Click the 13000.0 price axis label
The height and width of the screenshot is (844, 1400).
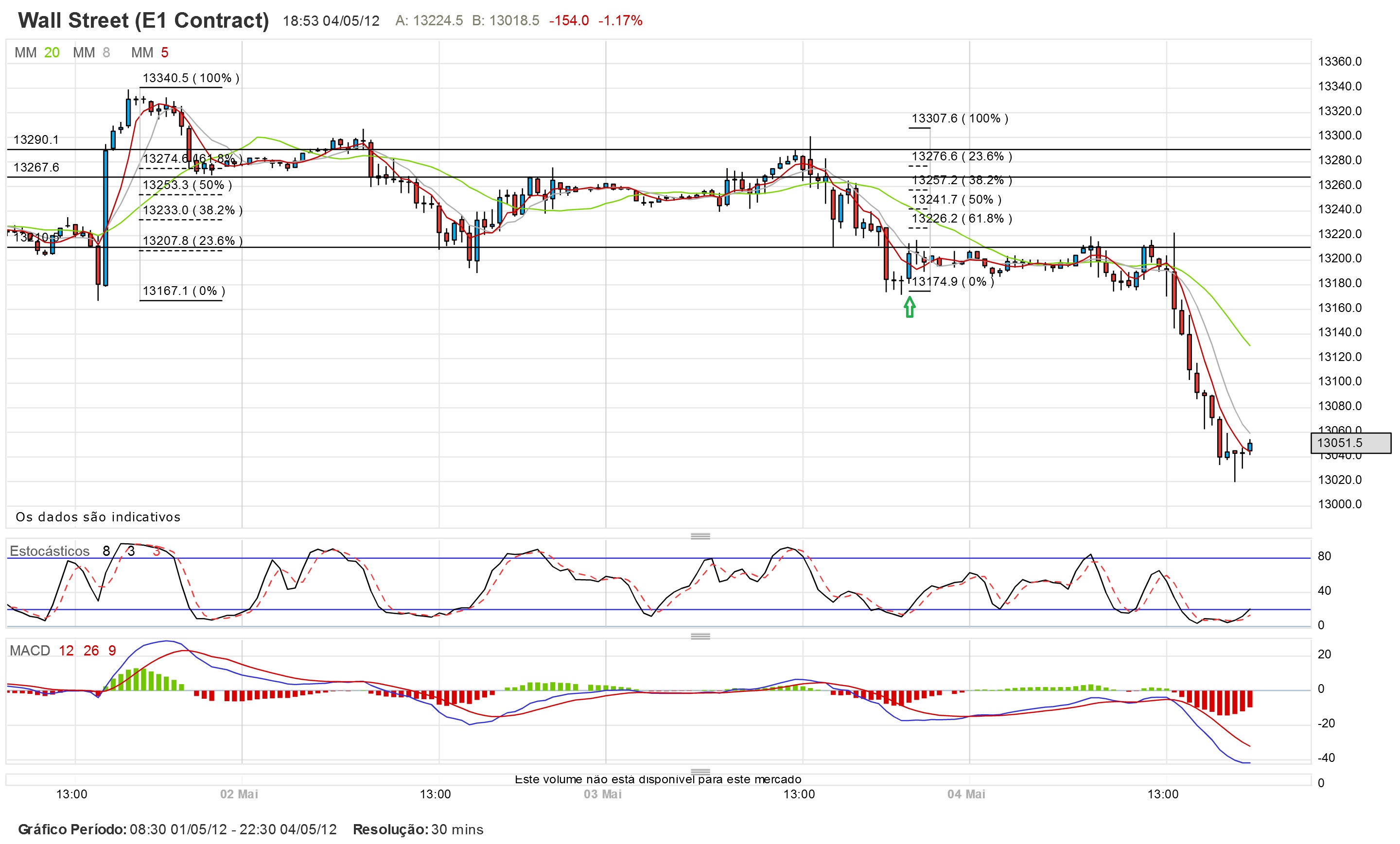point(1339,504)
